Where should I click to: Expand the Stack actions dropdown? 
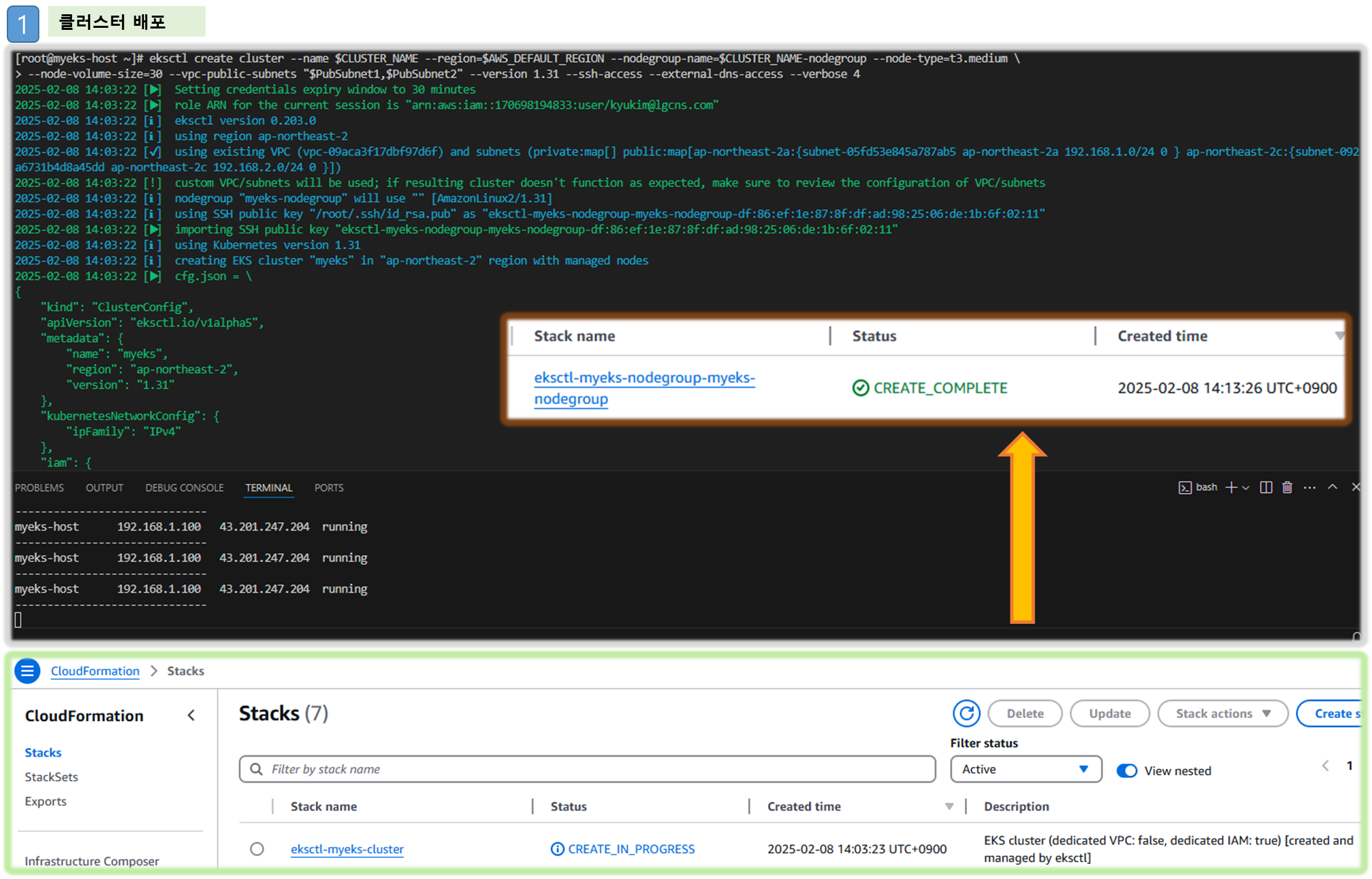(1222, 713)
